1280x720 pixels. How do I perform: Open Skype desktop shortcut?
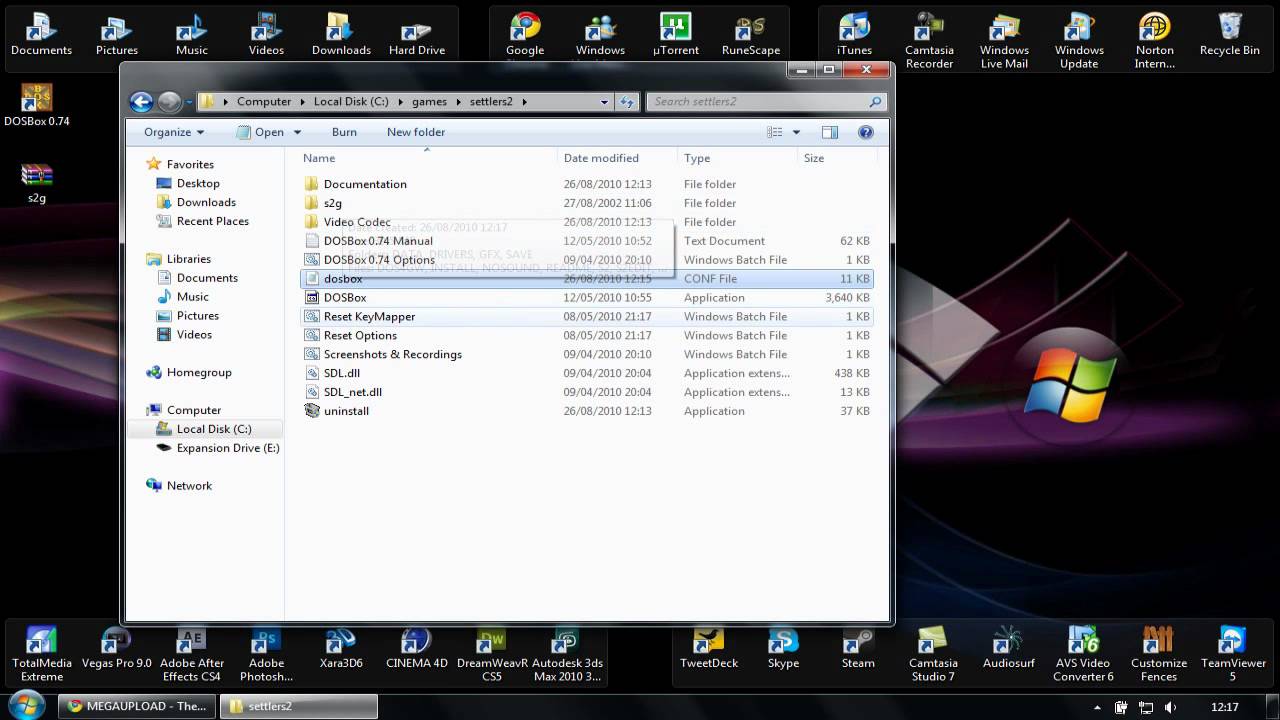tap(783, 648)
